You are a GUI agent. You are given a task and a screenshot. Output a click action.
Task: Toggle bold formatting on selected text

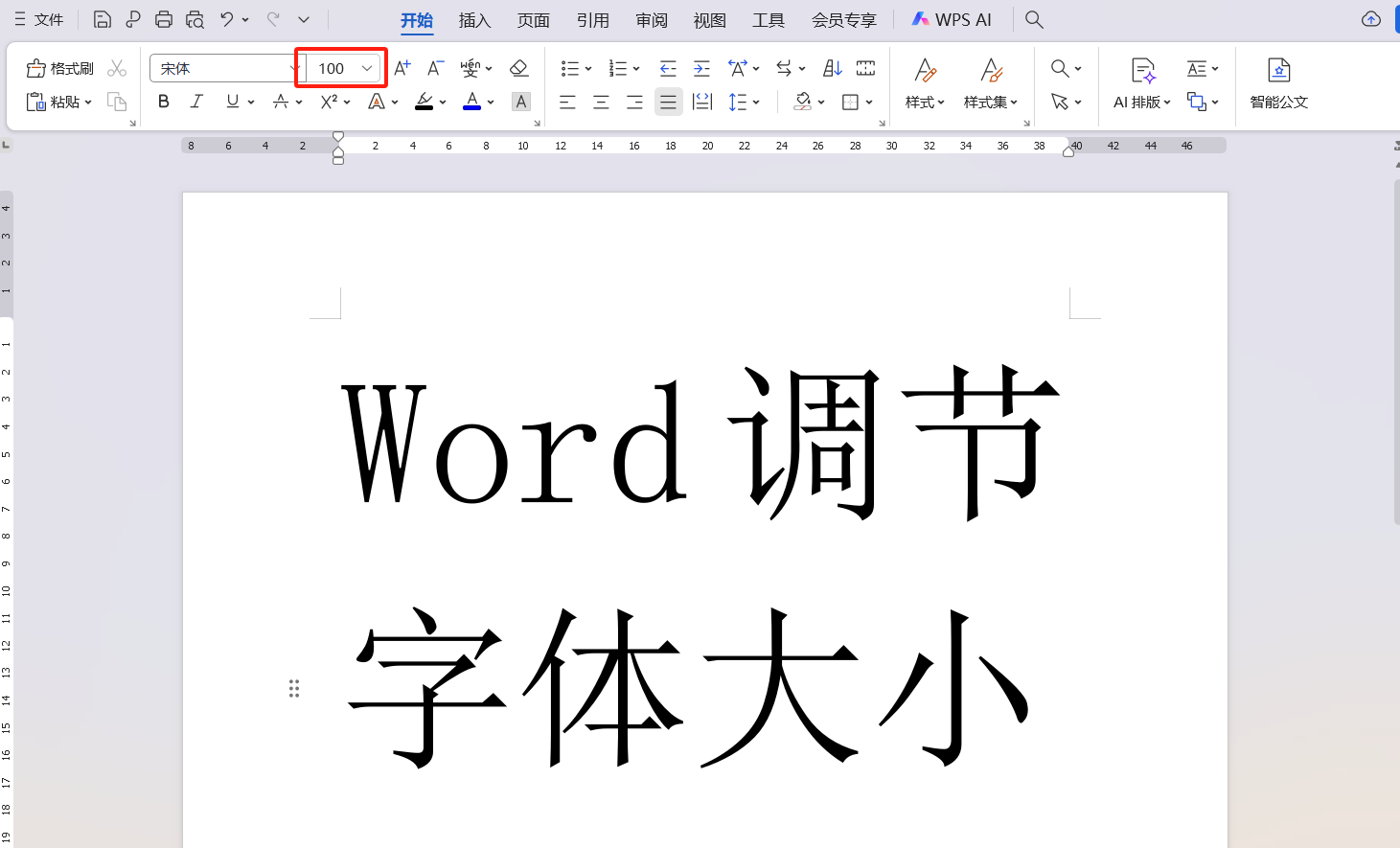tap(163, 102)
